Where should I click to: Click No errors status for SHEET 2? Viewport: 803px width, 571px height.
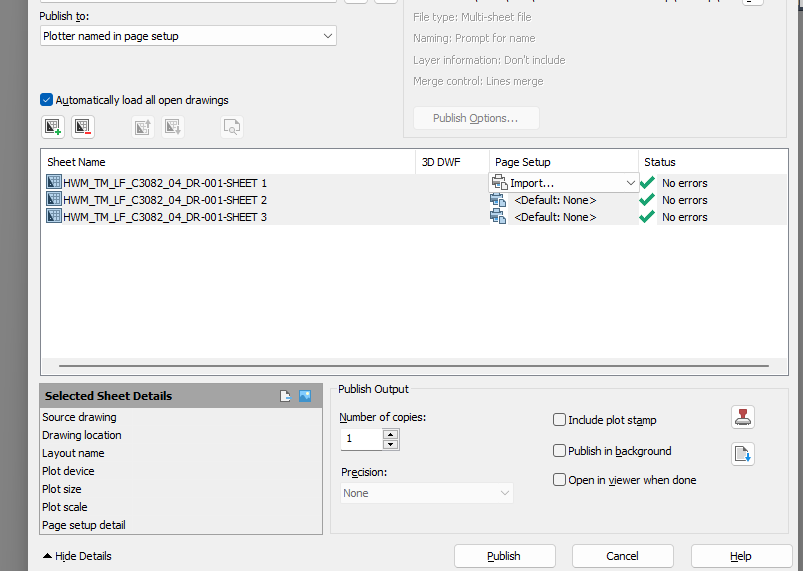click(x=685, y=200)
